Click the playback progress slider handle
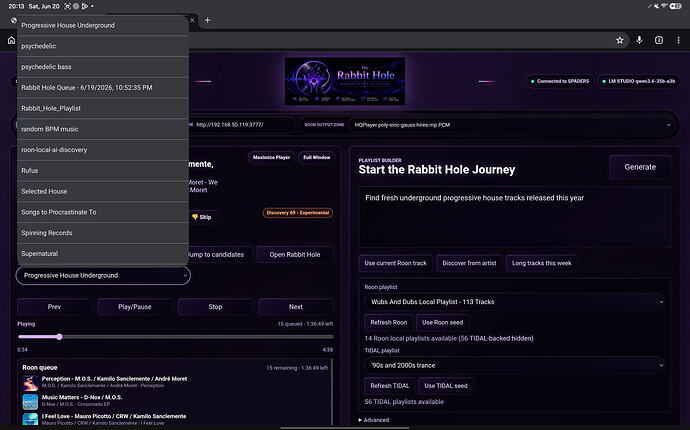The image size is (690, 430). (x=59, y=337)
